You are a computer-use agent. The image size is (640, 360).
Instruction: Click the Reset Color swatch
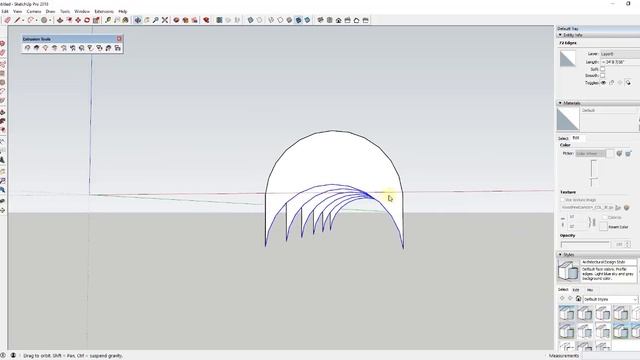[x=603, y=227]
